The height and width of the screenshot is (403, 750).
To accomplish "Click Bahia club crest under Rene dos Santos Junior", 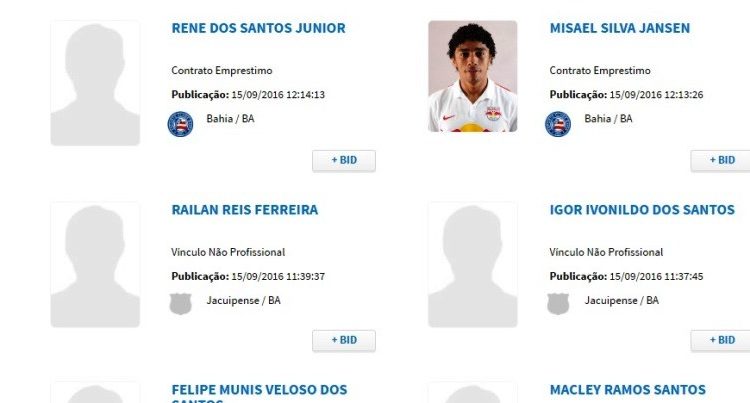I will (x=180, y=124).
